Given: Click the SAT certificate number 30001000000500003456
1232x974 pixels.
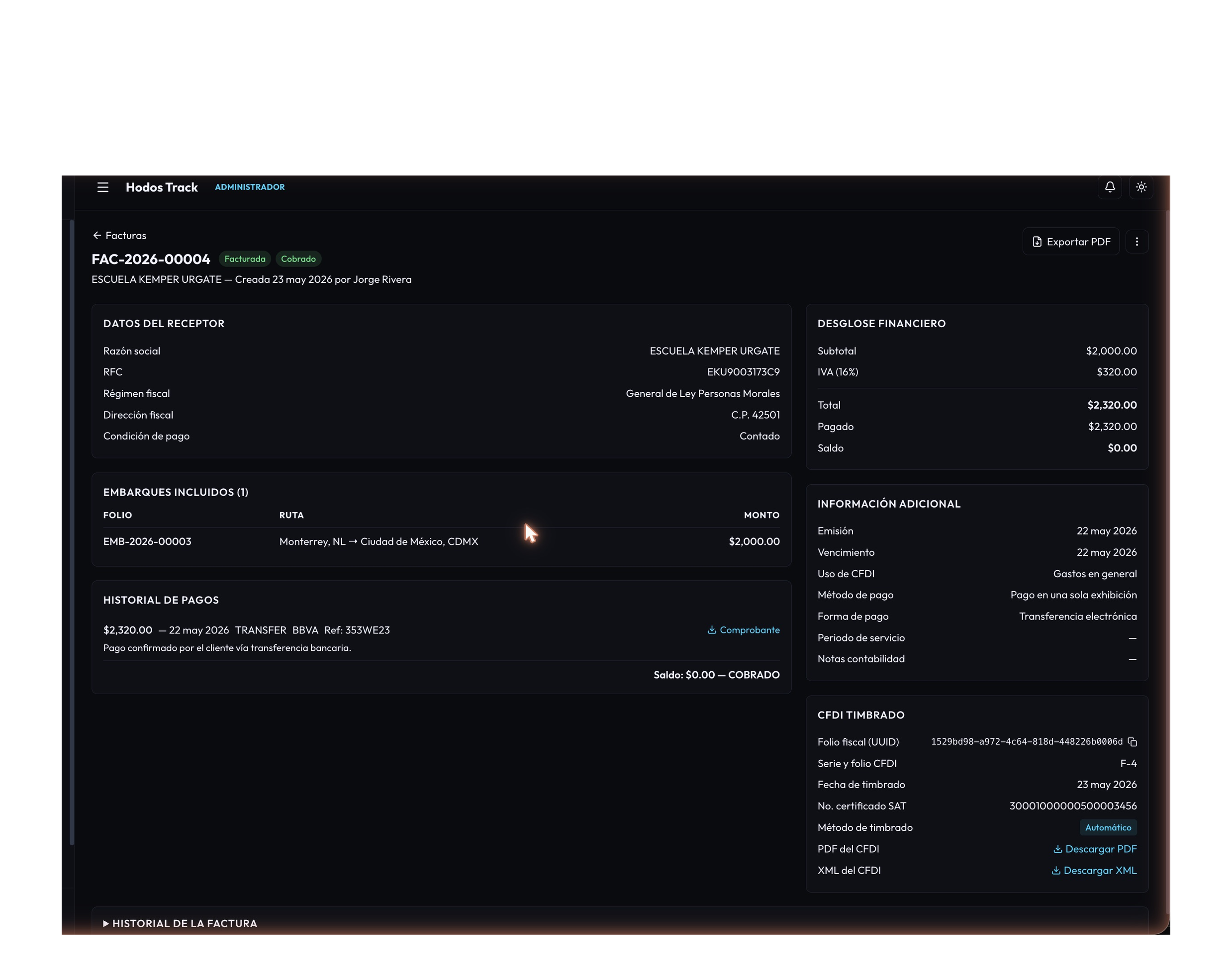Looking at the screenshot, I should 1073,806.
